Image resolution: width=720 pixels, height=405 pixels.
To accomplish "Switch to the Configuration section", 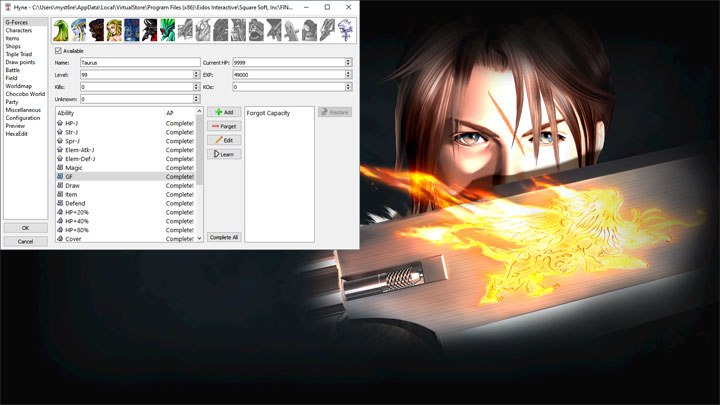I will pos(25,118).
